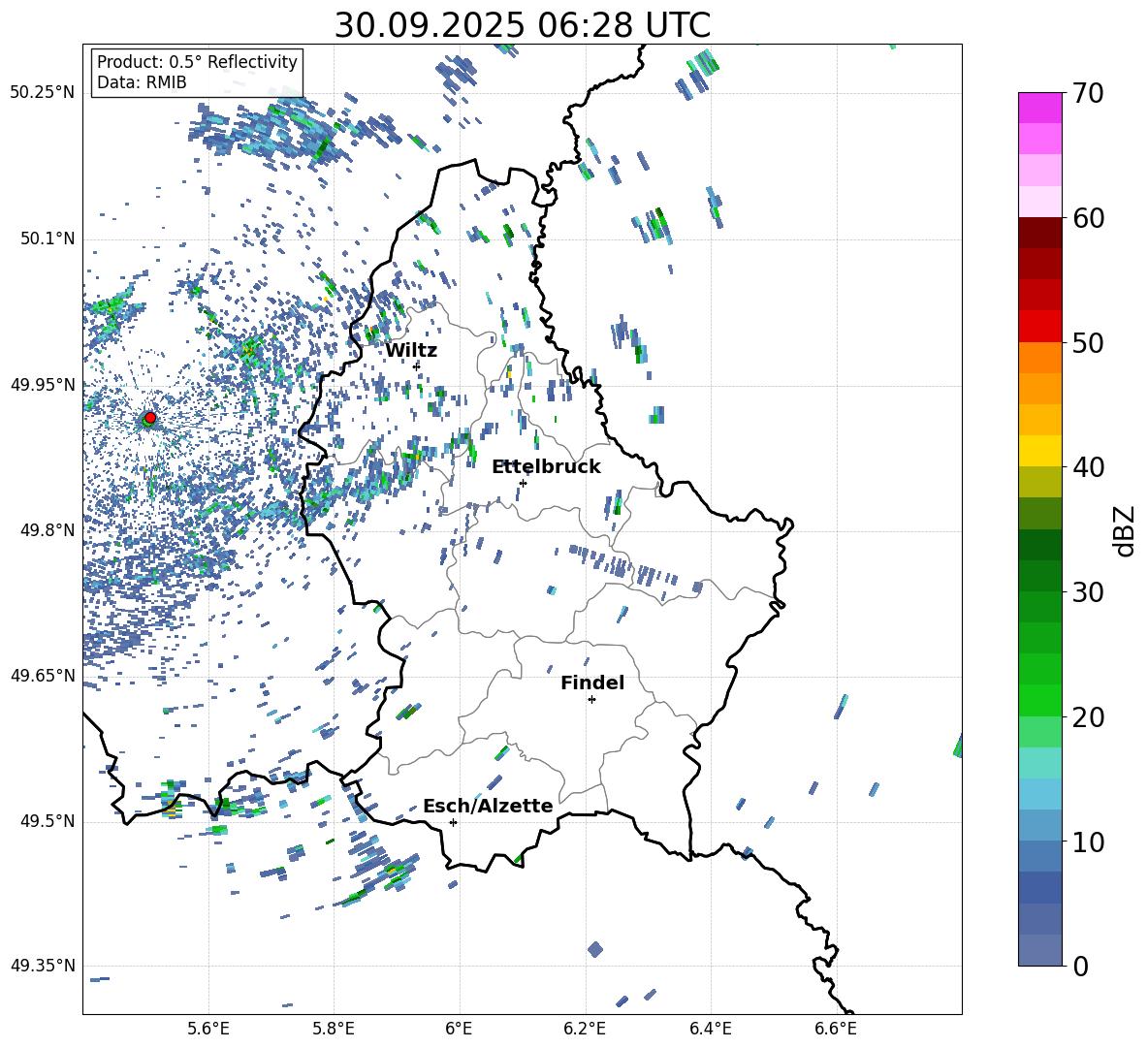Click the colorbar tick label 40
This screenshot has height=1048, width=1148.
pyautogui.click(x=1087, y=467)
